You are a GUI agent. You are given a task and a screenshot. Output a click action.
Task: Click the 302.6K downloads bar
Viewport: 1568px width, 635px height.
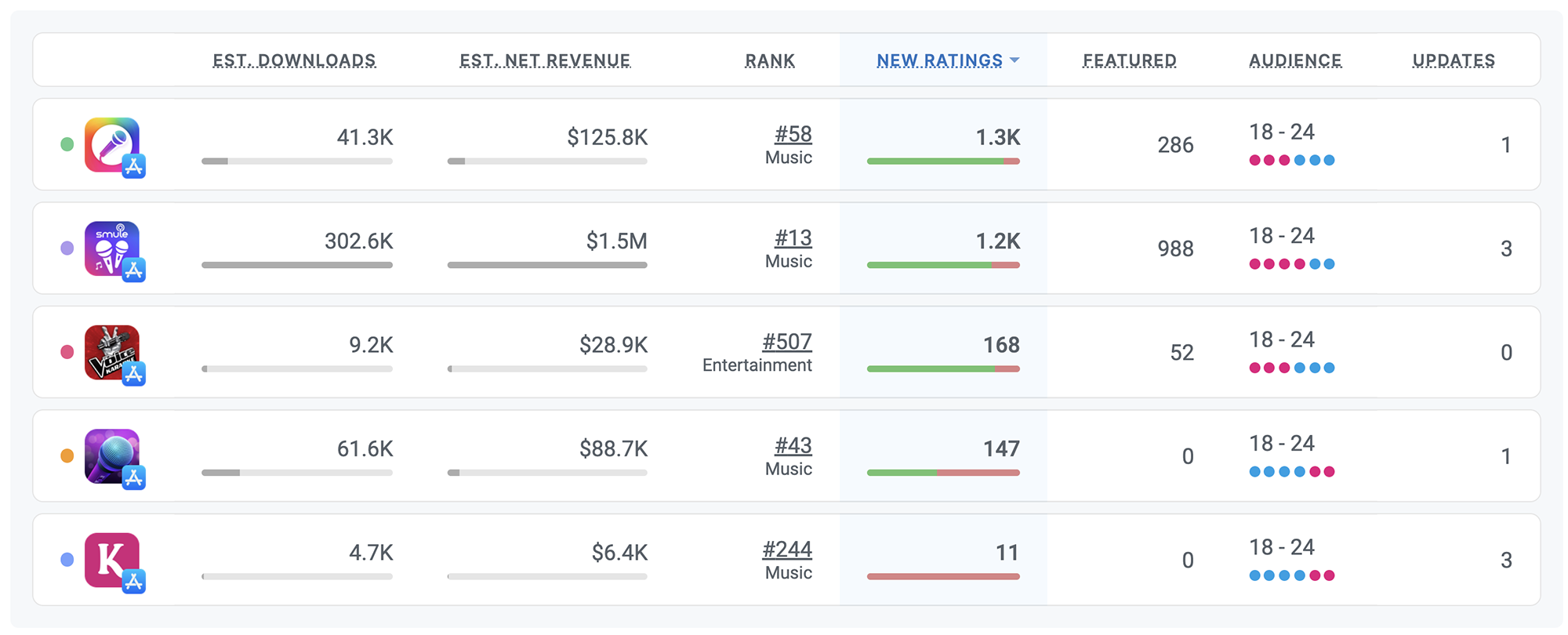click(x=297, y=265)
